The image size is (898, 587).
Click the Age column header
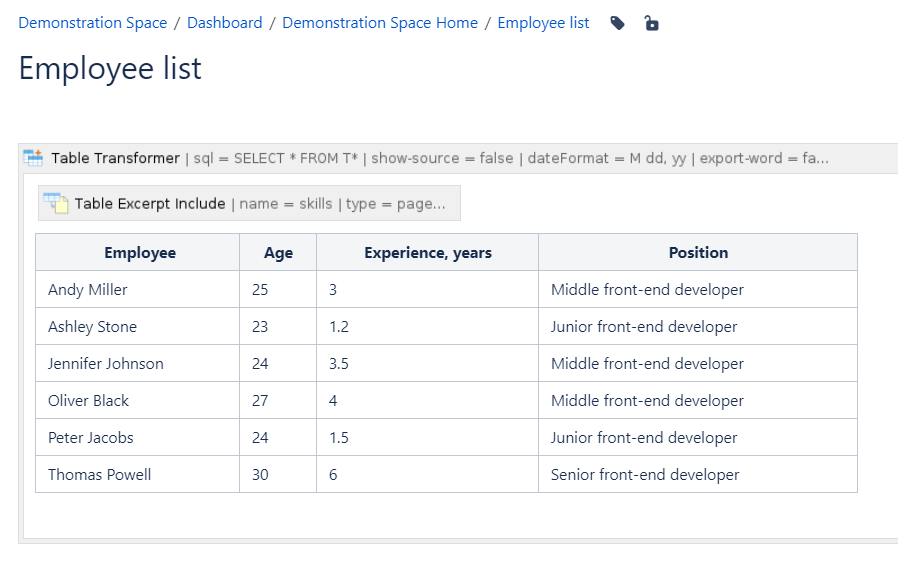278,253
